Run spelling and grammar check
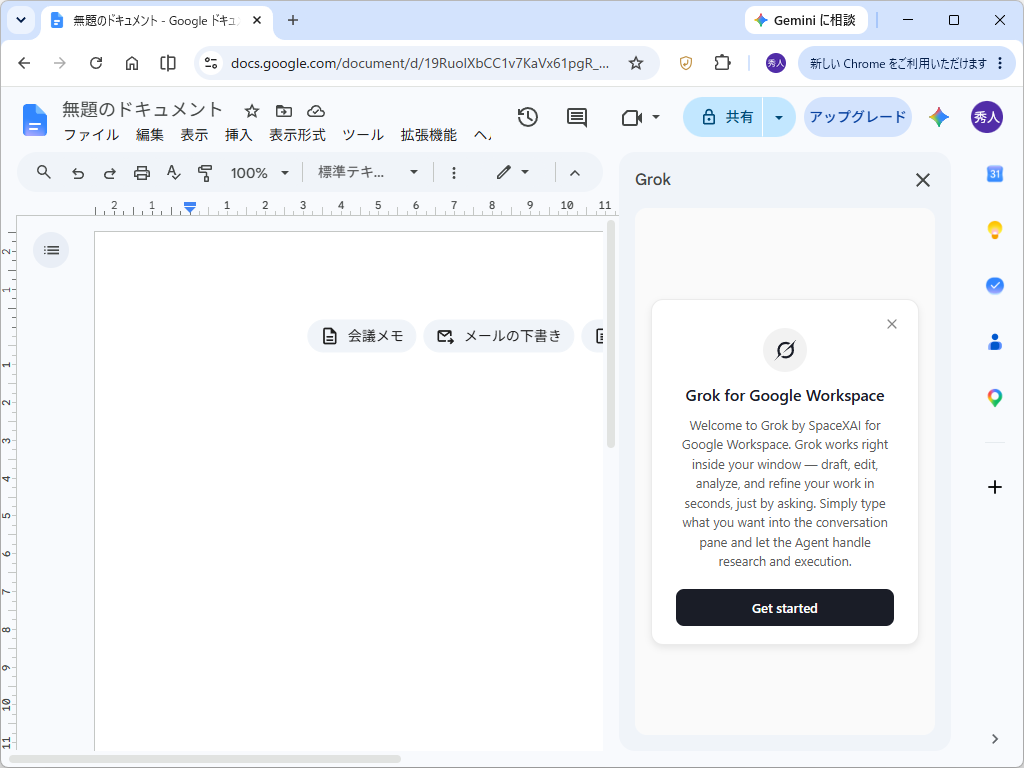Screen dimensions: 1024x768 tap(173, 172)
